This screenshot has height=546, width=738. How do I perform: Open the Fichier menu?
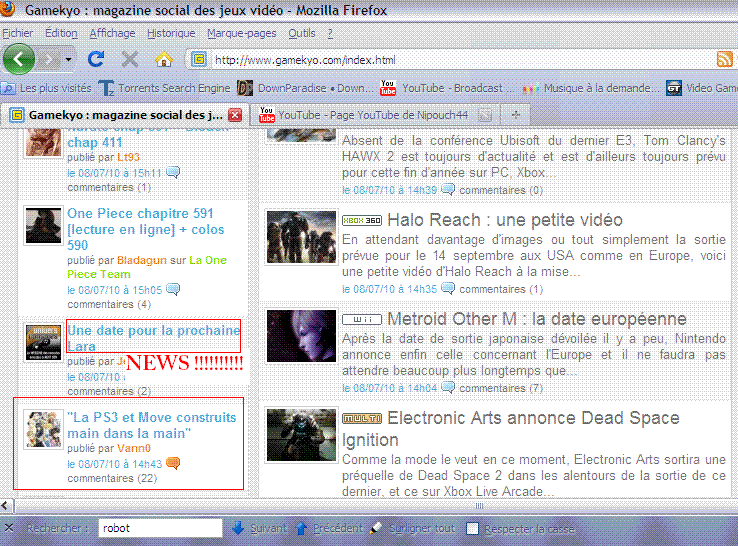18,33
